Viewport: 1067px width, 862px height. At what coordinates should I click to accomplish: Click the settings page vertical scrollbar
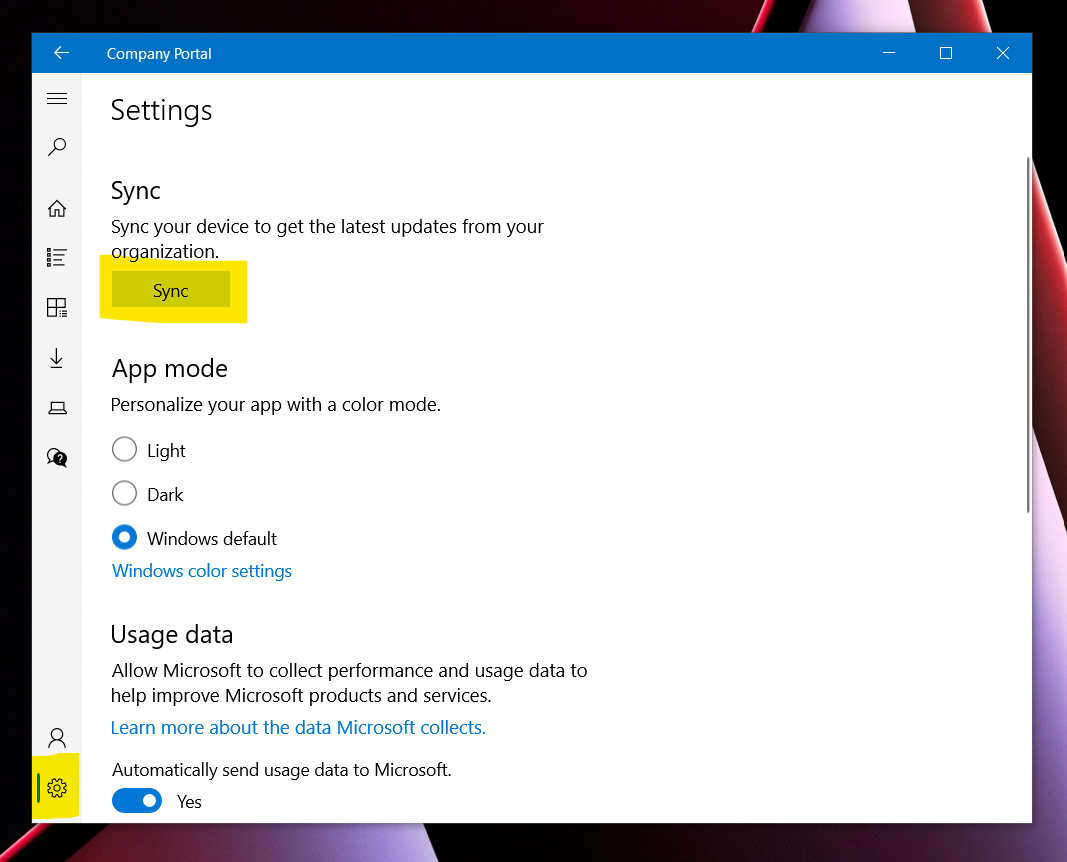pyautogui.click(x=1028, y=335)
